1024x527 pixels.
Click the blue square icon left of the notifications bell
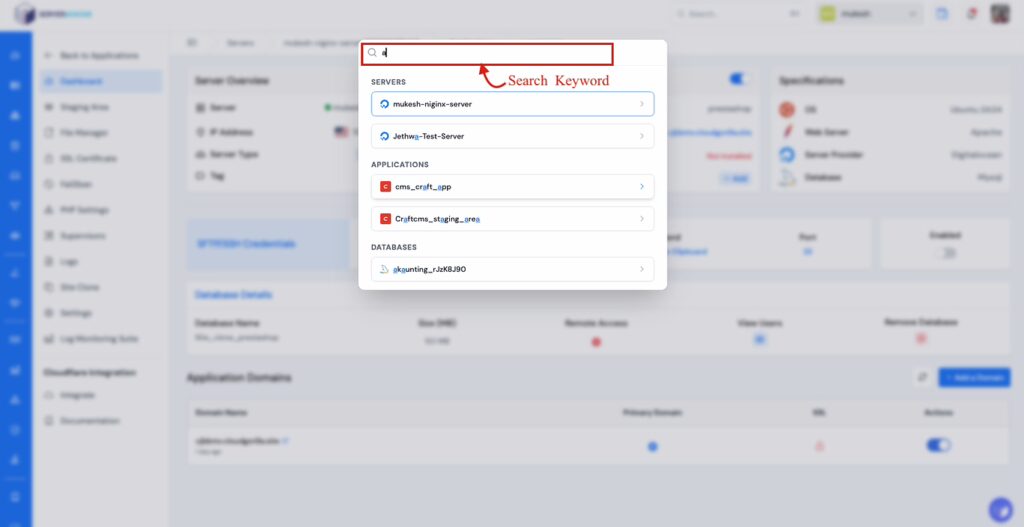tap(942, 14)
